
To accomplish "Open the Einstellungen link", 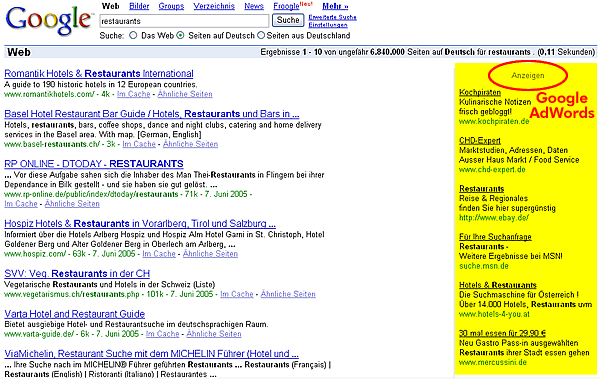I will click(x=328, y=25).
